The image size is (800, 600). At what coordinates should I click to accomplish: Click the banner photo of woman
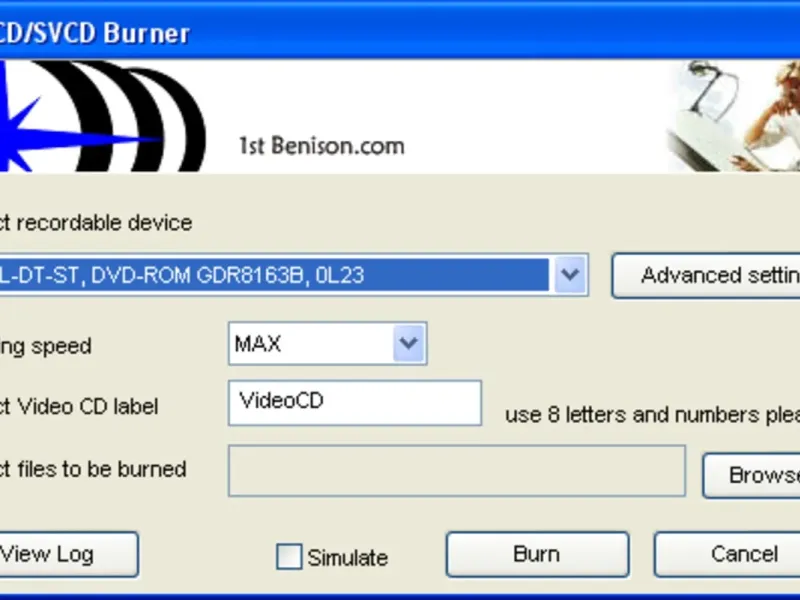click(x=734, y=116)
